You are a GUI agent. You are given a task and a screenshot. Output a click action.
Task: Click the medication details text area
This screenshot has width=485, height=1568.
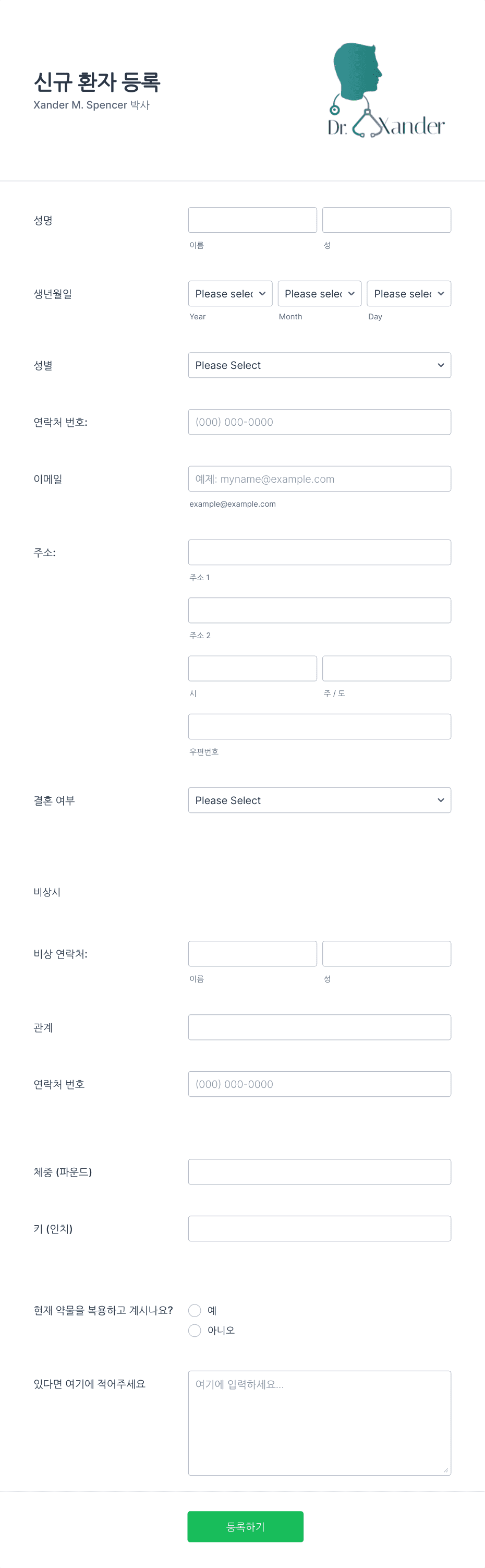(x=320, y=1423)
